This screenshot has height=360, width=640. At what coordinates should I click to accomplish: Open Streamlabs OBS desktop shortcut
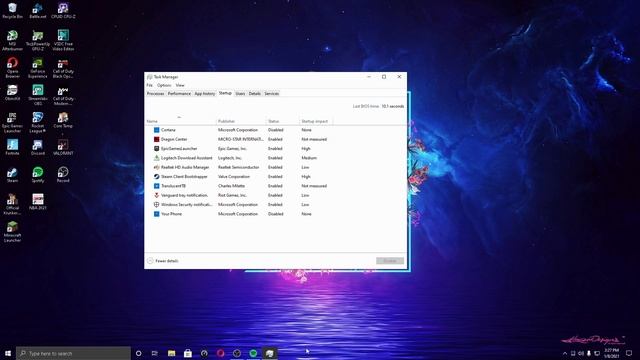click(x=38, y=95)
